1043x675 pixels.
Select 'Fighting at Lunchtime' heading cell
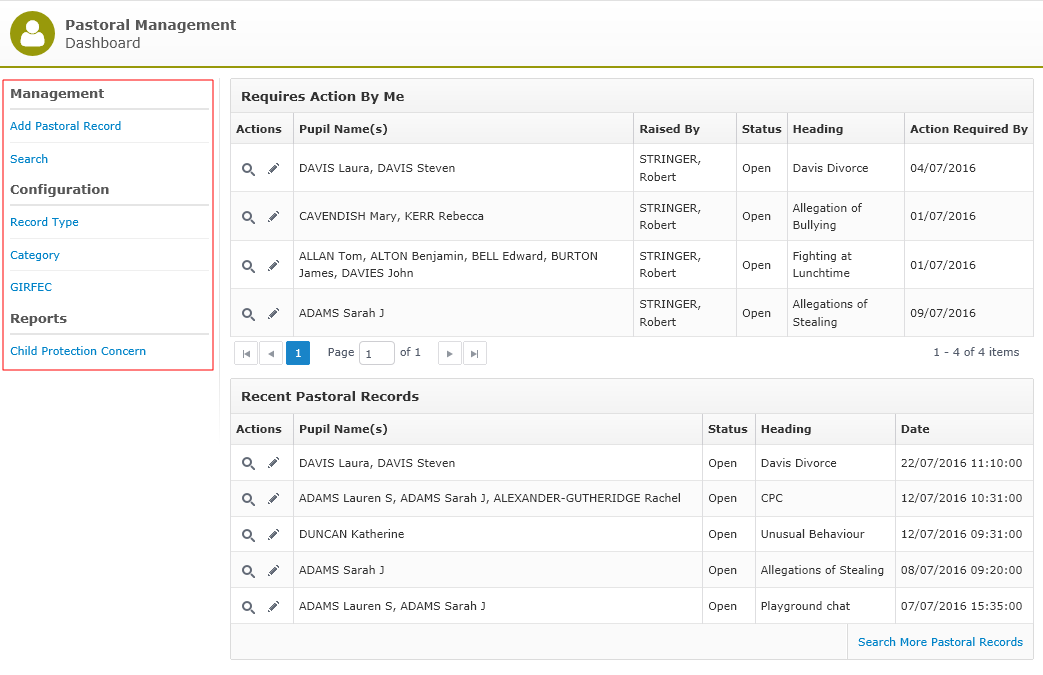pyautogui.click(x=845, y=265)
